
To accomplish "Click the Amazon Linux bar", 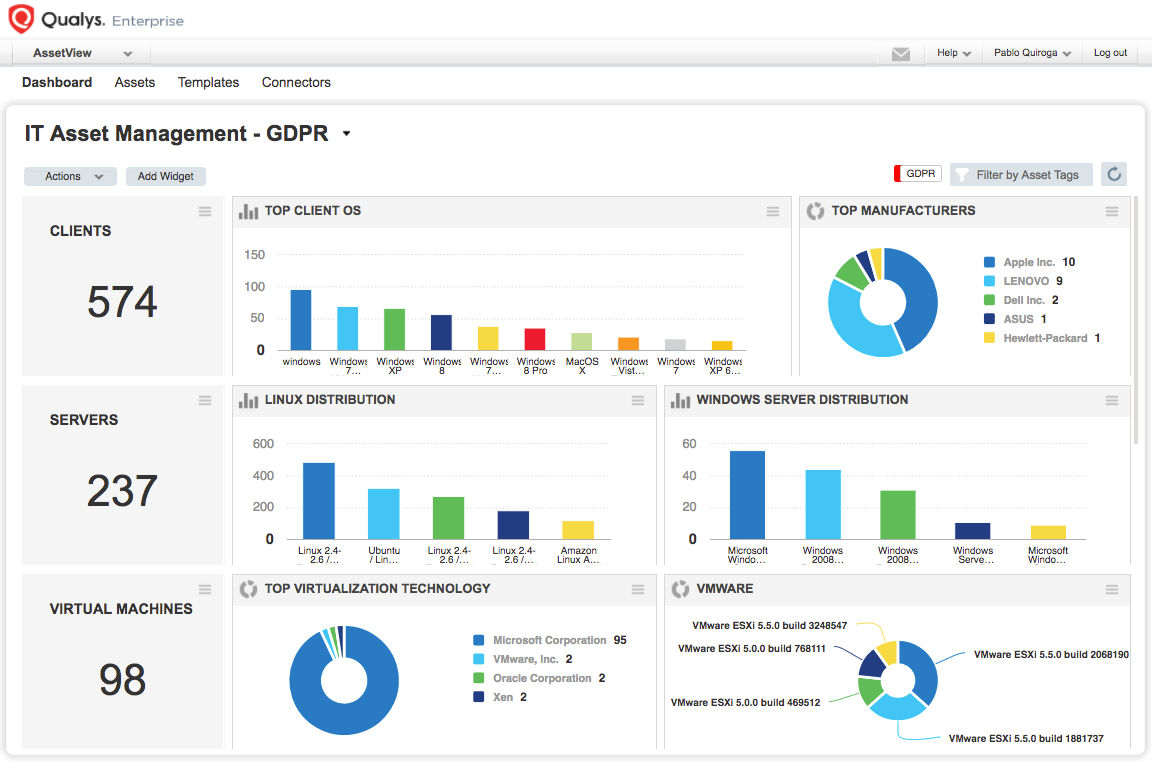I will click(x=578, y=530).
